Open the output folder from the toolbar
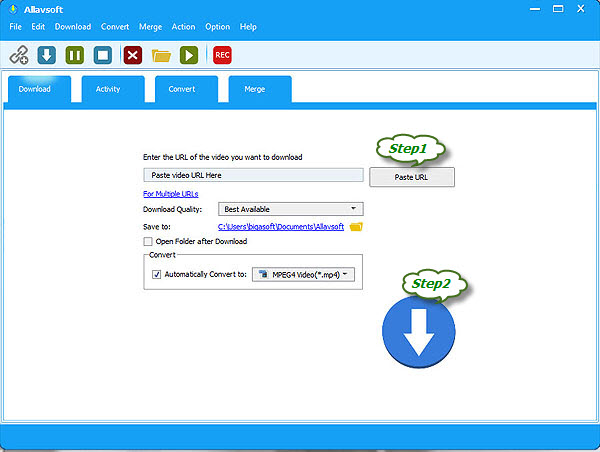Screen dimensions: 600x452 (x=161, y=55)
